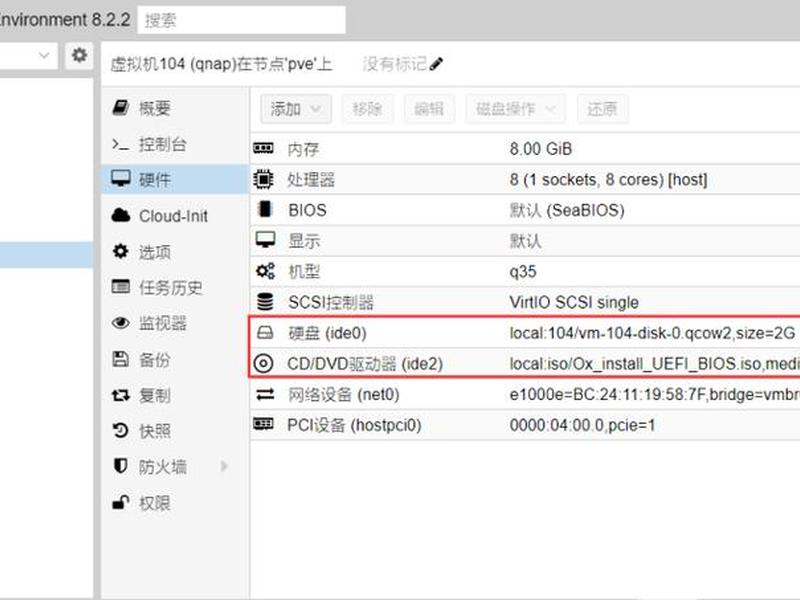Select the SCSI控制器 row label
This screenshot has height=600, width=800.
tap(331, 302)
